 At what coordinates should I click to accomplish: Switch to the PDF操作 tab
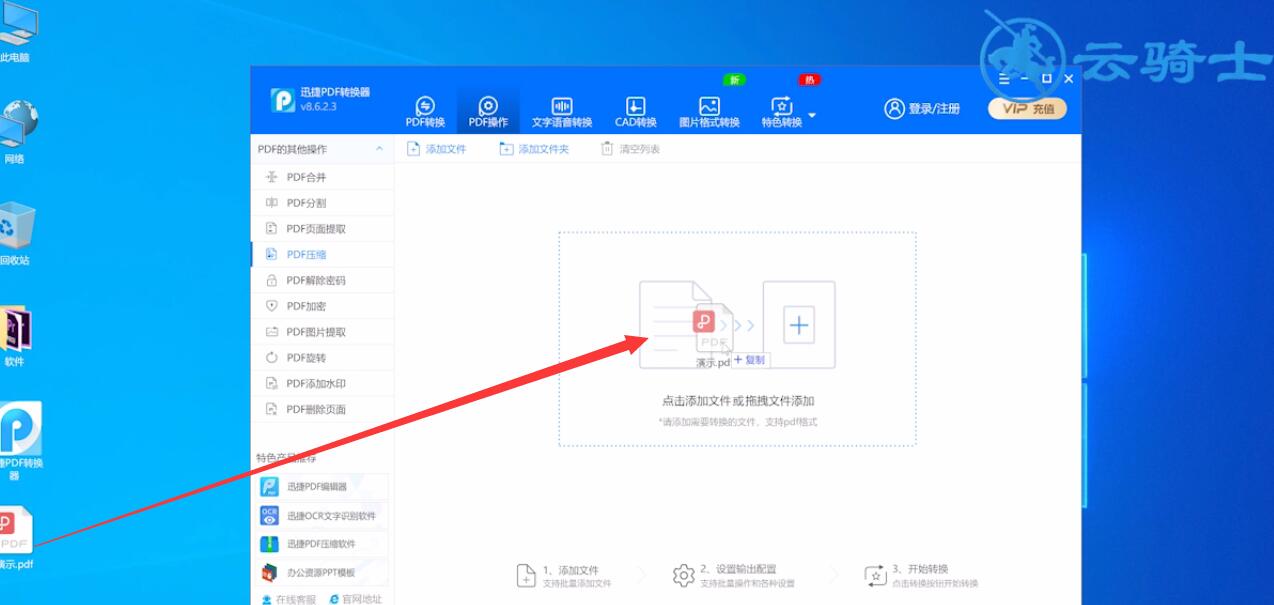(x=488, y=112)
